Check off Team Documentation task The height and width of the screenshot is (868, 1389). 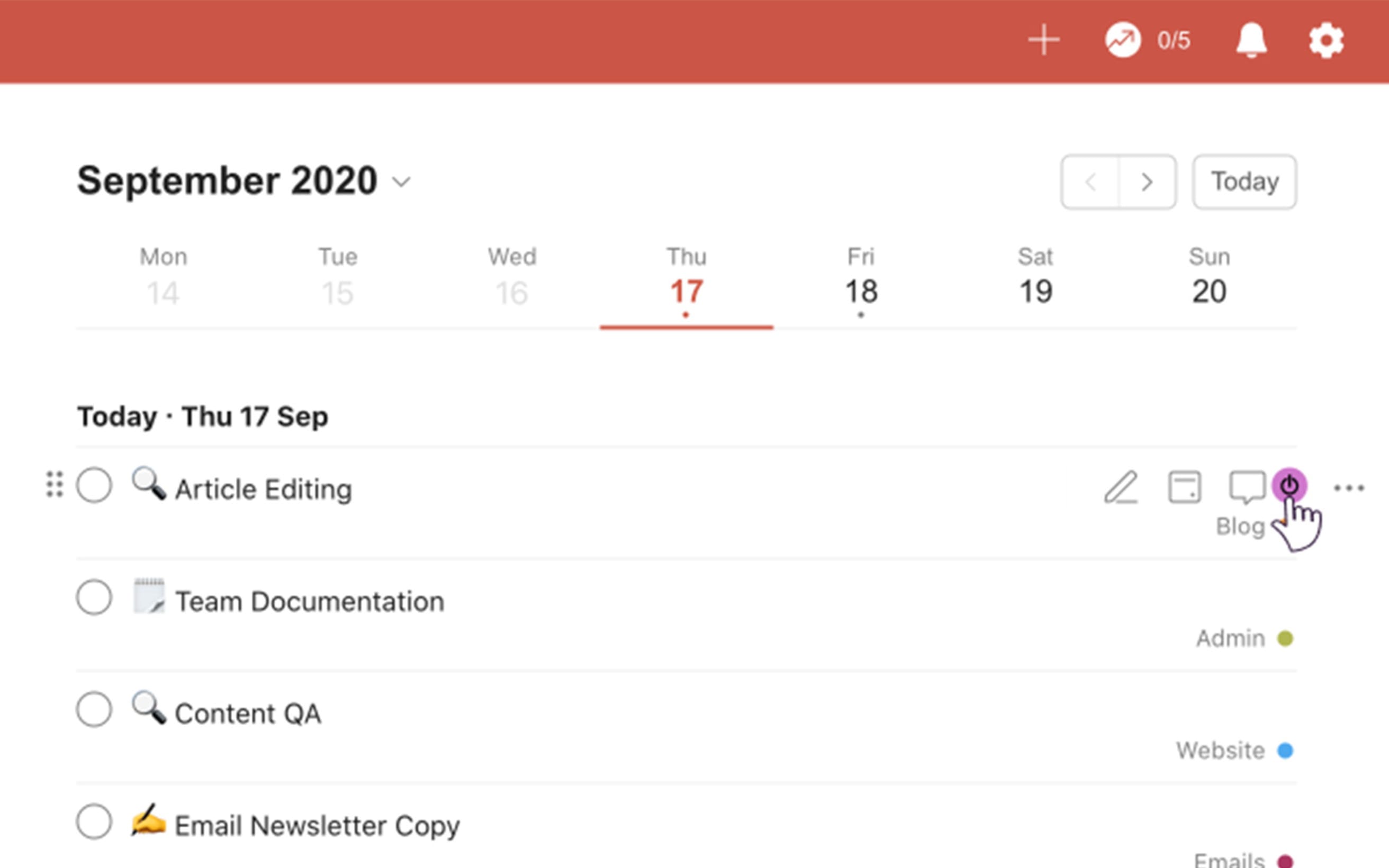(94, 597)
